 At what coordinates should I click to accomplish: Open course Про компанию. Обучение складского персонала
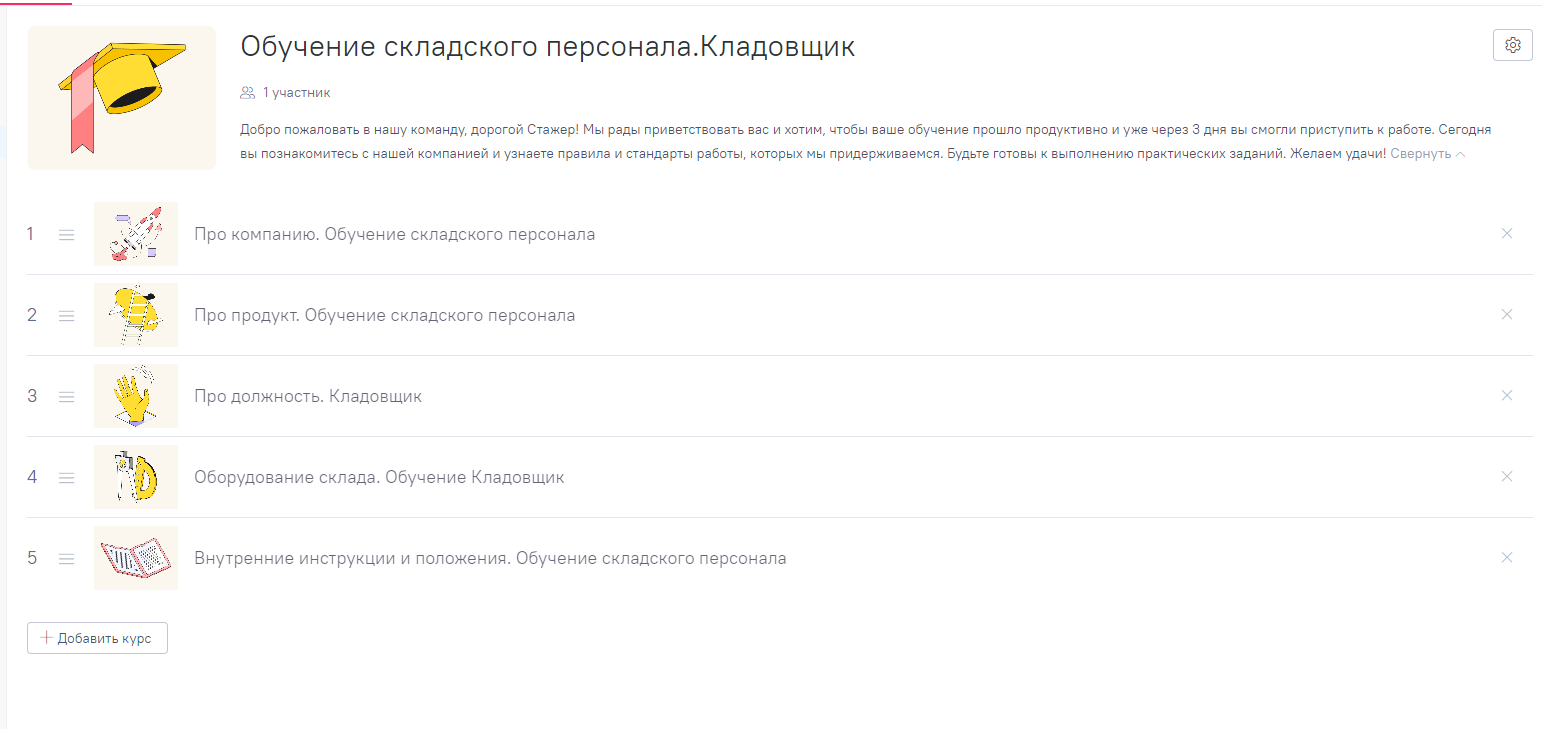(x=395, y=235)
